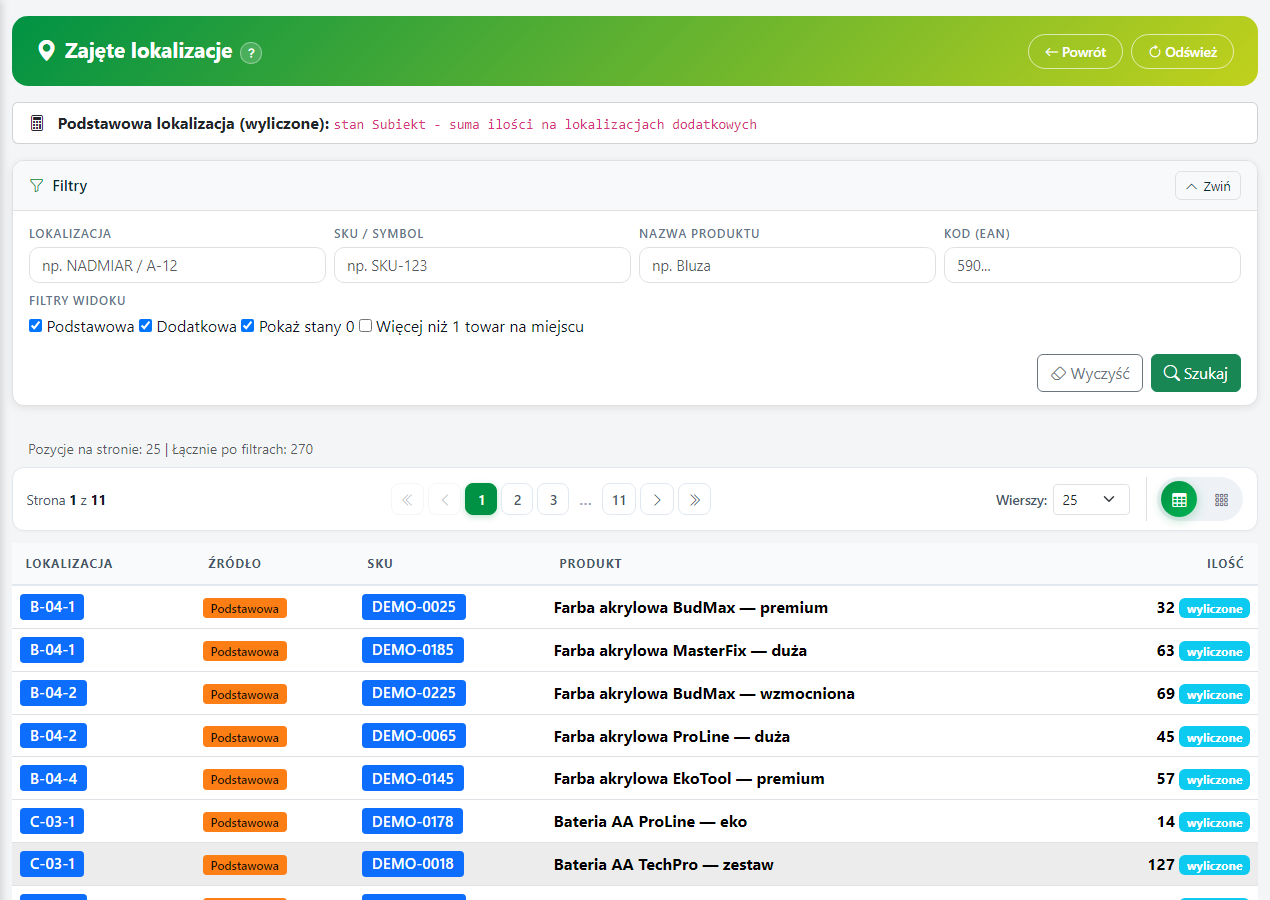Collapse filters with Zwiń button
Viewport: 1270px width, 900px height.
tap(1208, 186)
